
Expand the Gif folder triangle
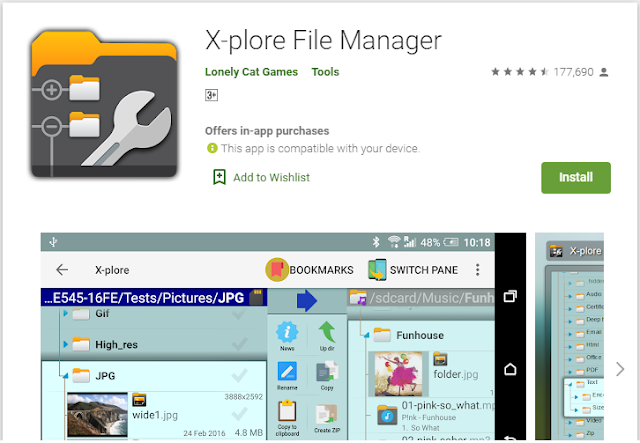point(65,314)
